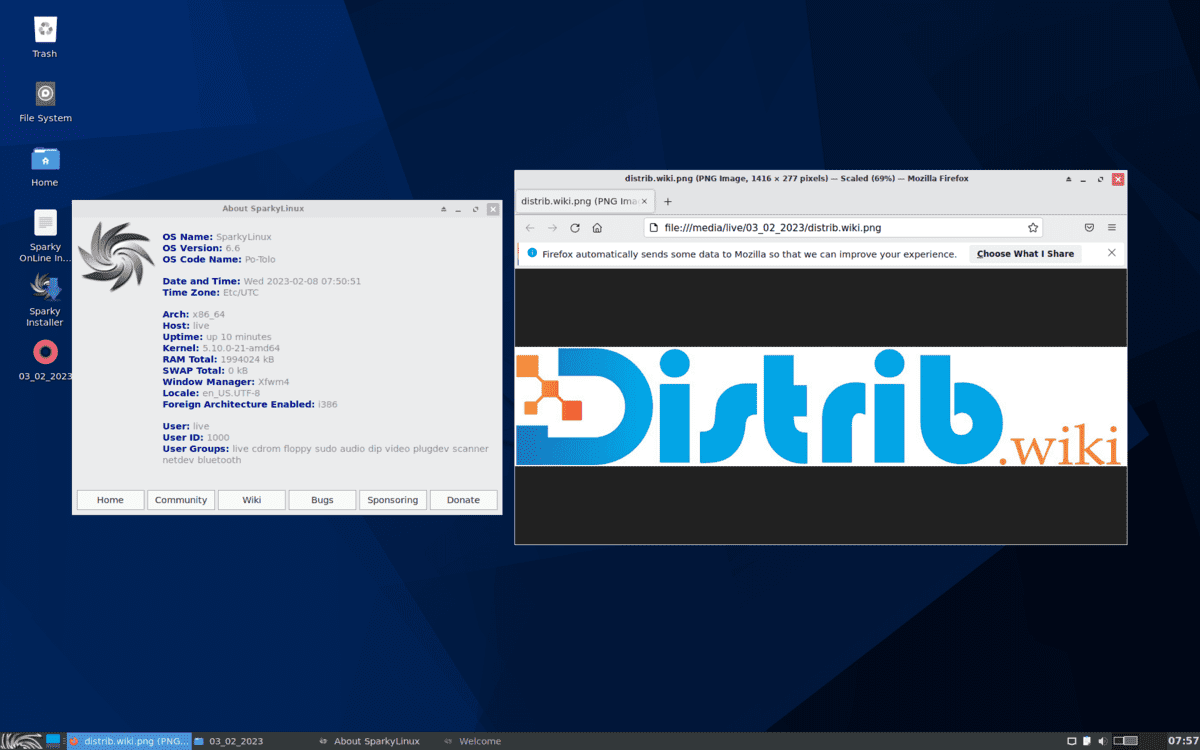Screen dimensions: 1200x750
Task: Click the Sponsoring button in About SparkyLinux
Action: [393, 500]
